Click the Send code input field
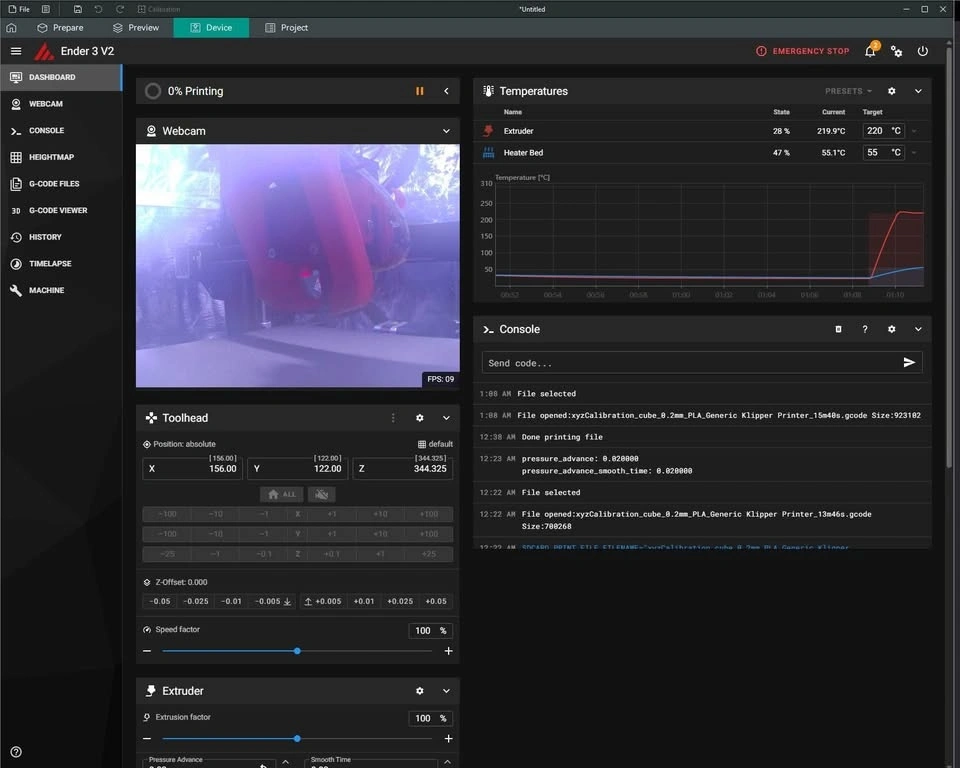This screenshot has height=768, width=960. (690, 363)
